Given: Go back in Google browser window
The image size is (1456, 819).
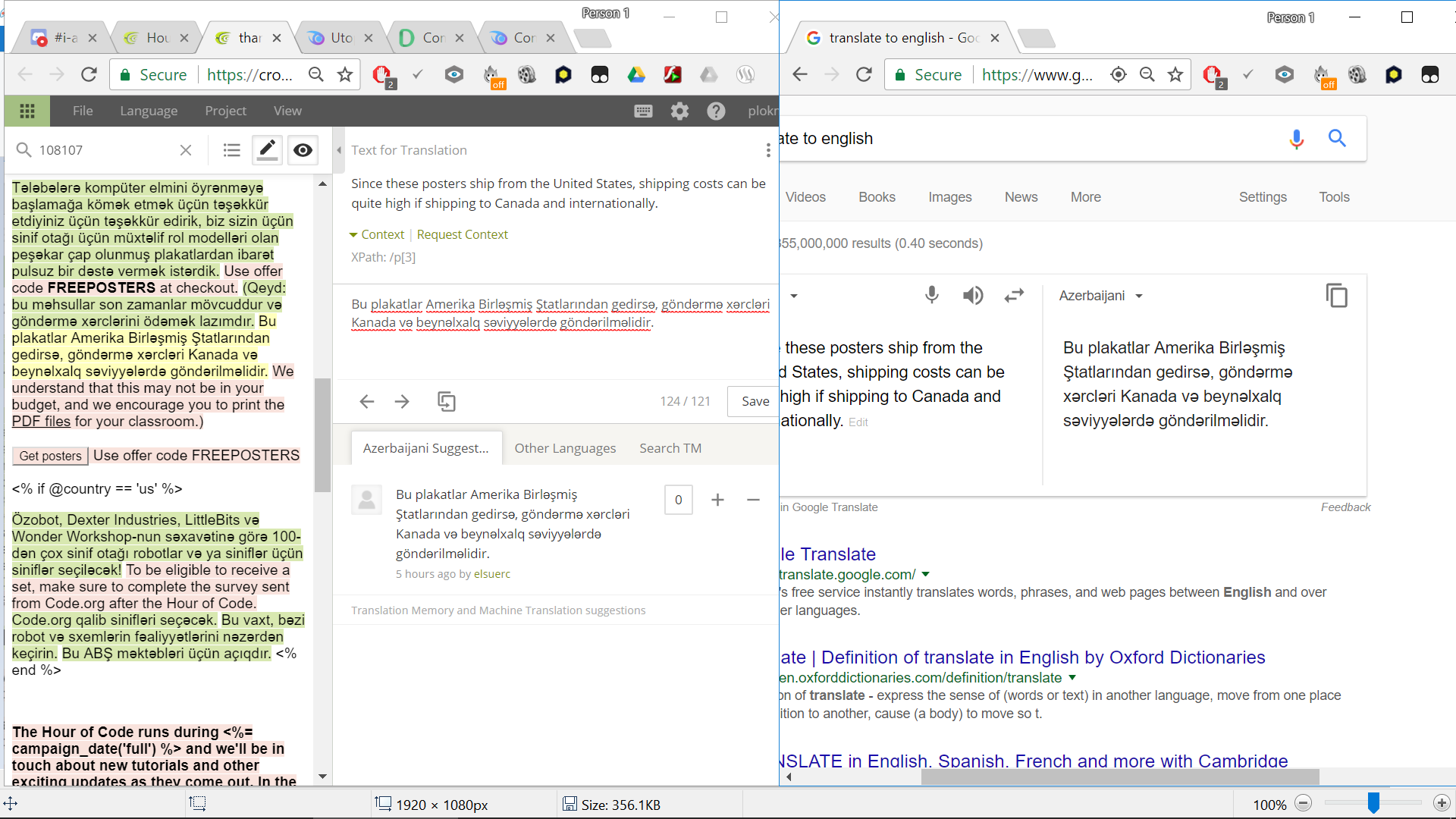Looking at the screenshot, I should pyautogui.click(x=799, y=74).
